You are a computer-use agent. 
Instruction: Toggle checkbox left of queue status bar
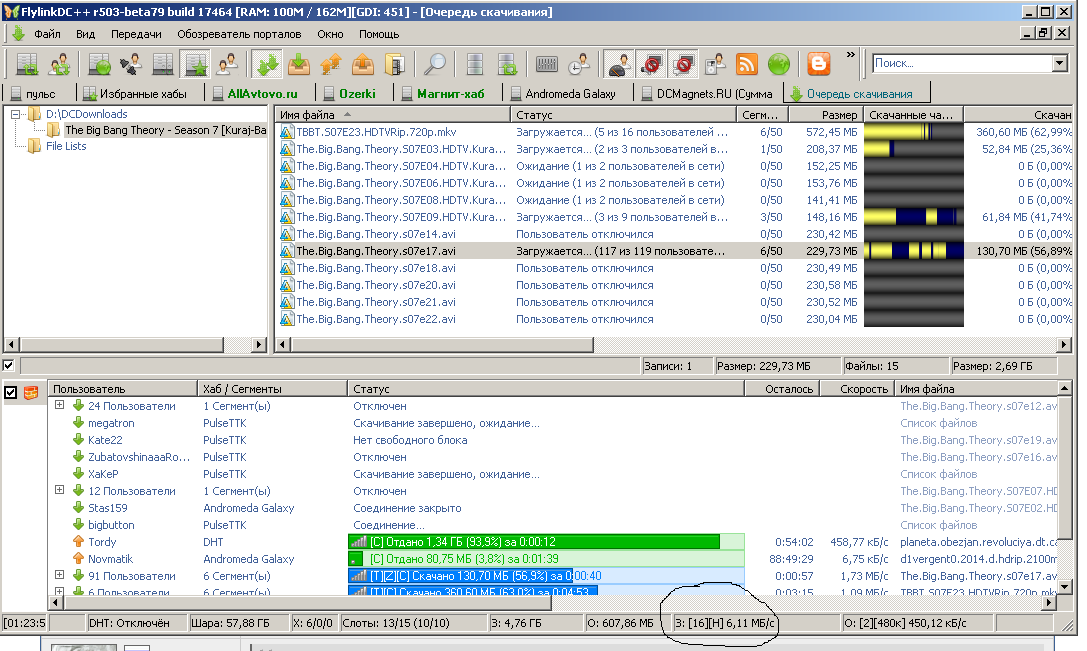coord(9,366)
